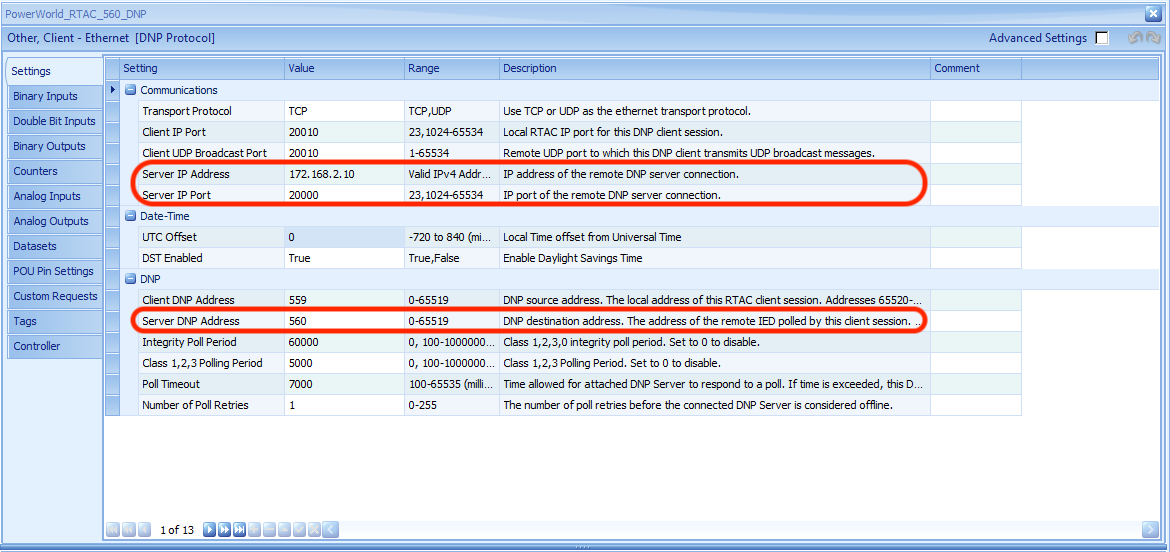Screen dimensions: 1170x552
Task: Open the Binary Inputs tab
Action: pyautogui.click(x=55, y=96)
